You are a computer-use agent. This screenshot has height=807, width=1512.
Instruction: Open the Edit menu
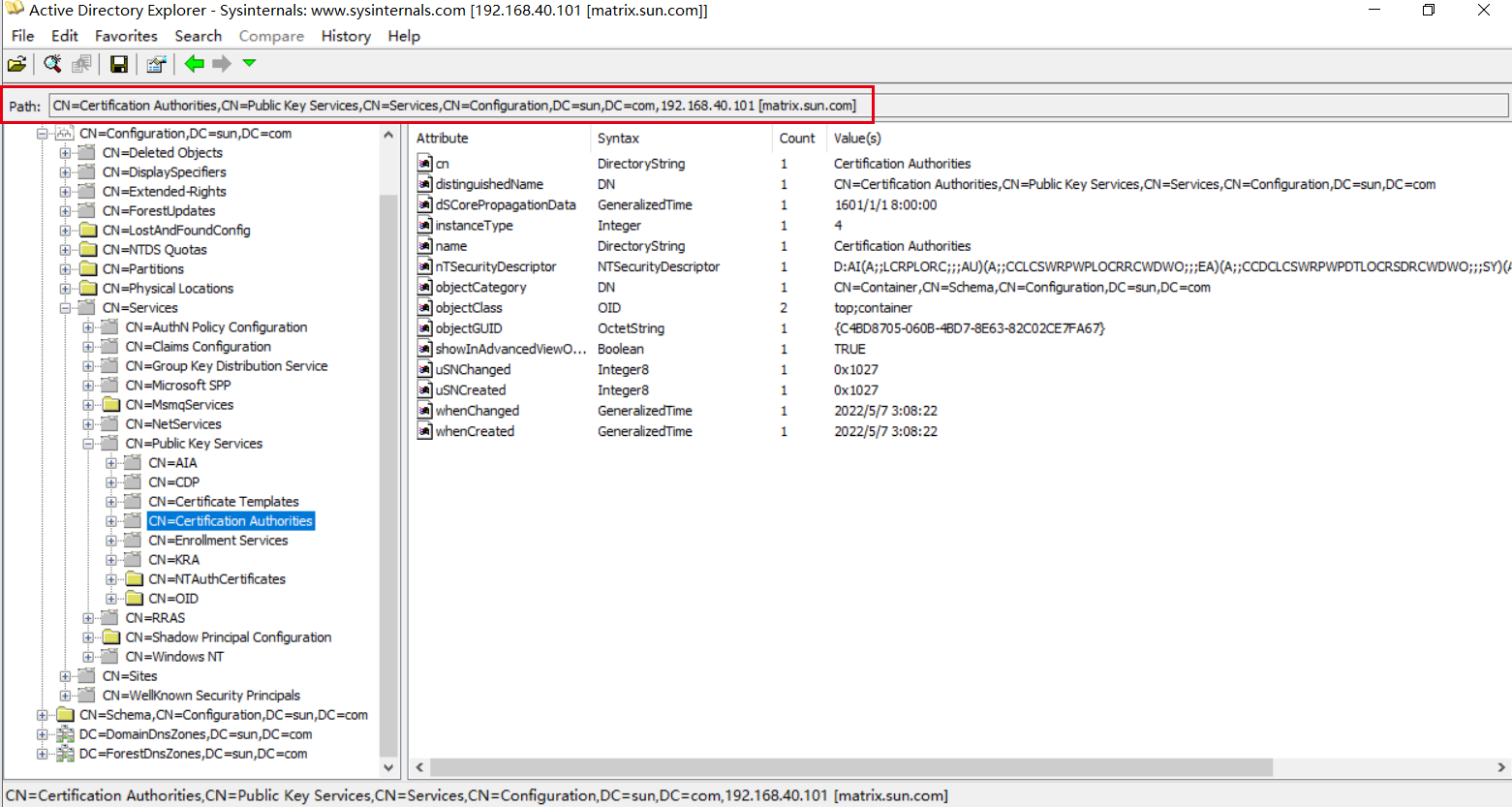coord(65,36)
